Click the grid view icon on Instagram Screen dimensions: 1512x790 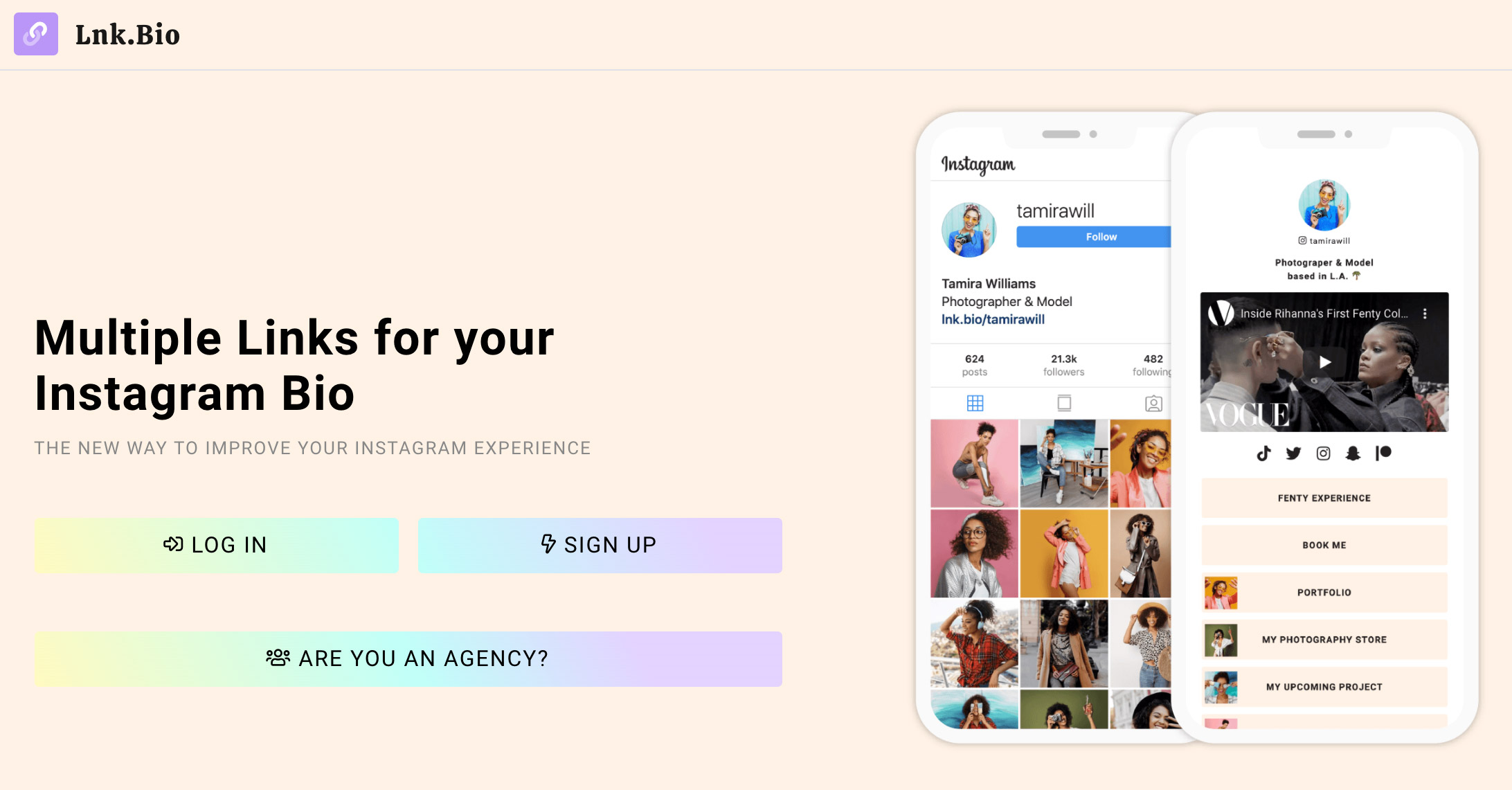[974, 403]
